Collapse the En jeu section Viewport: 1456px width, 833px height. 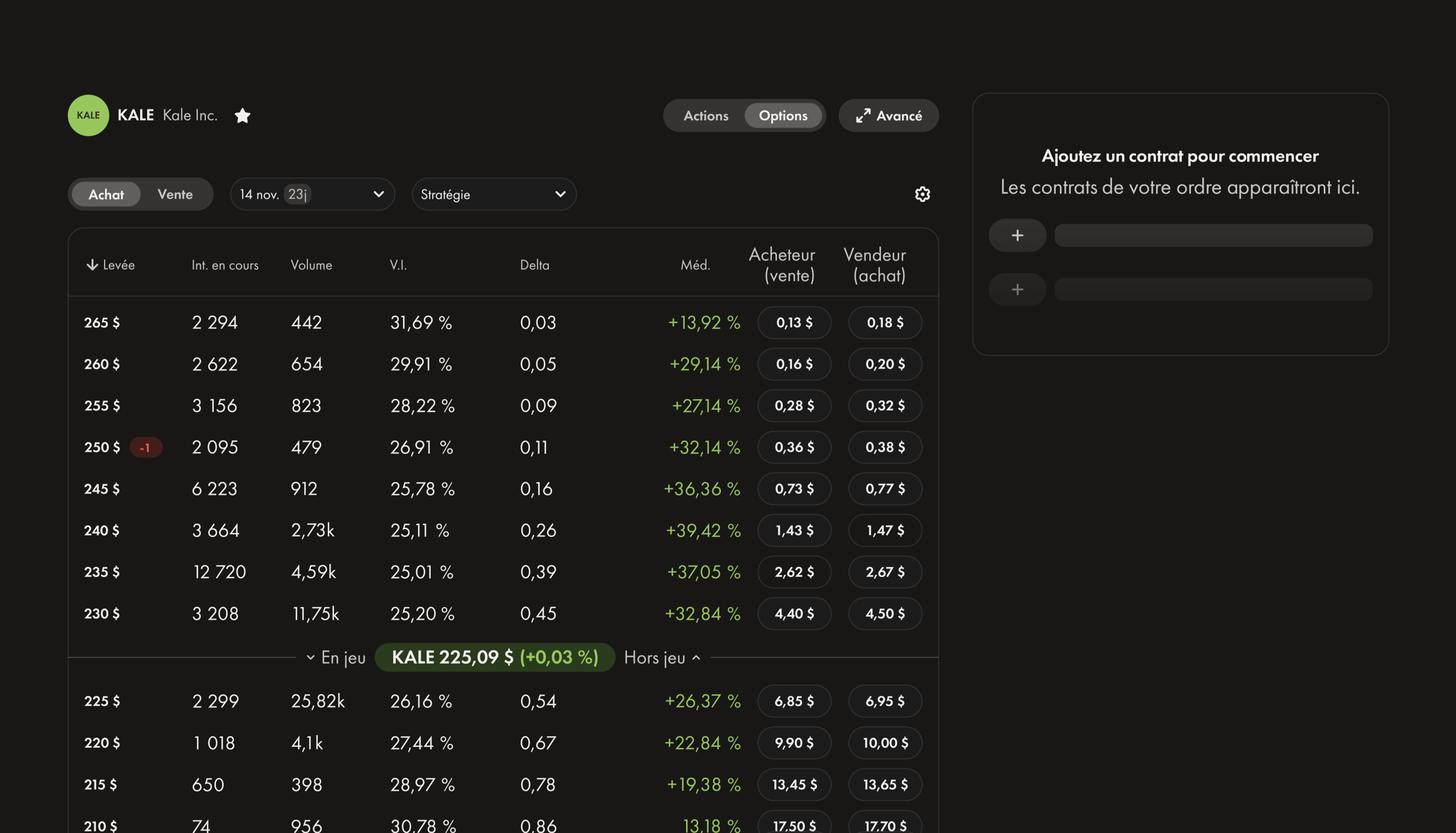336,657
